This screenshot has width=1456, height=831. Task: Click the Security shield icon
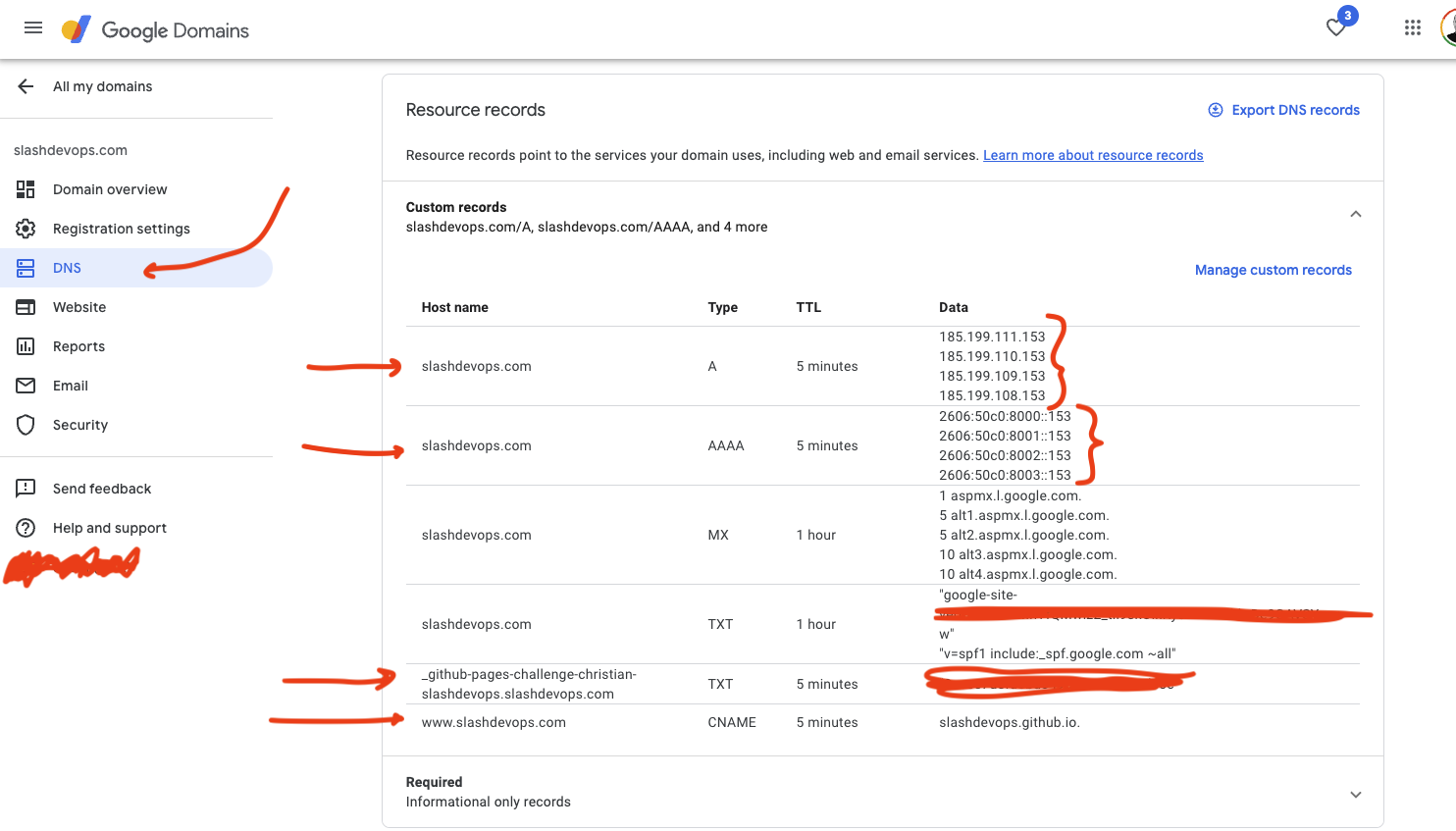26,425
